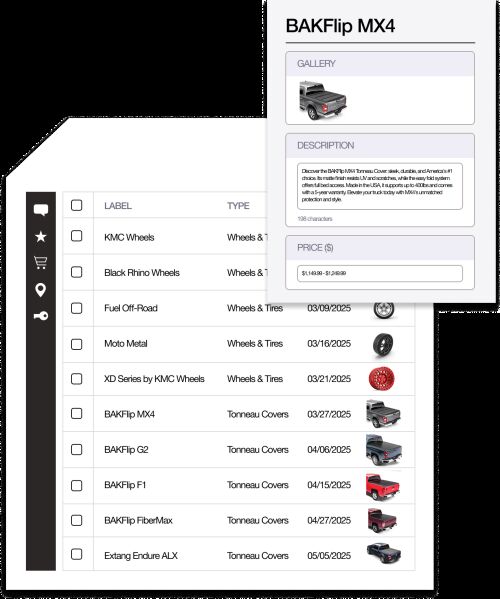Click the Extang Endure ALX truck thumbnail

coord(384,554)
